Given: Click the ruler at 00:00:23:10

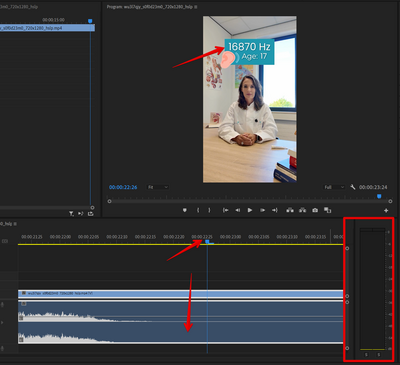Looking at the screenshot, I should tap(287, 237).
